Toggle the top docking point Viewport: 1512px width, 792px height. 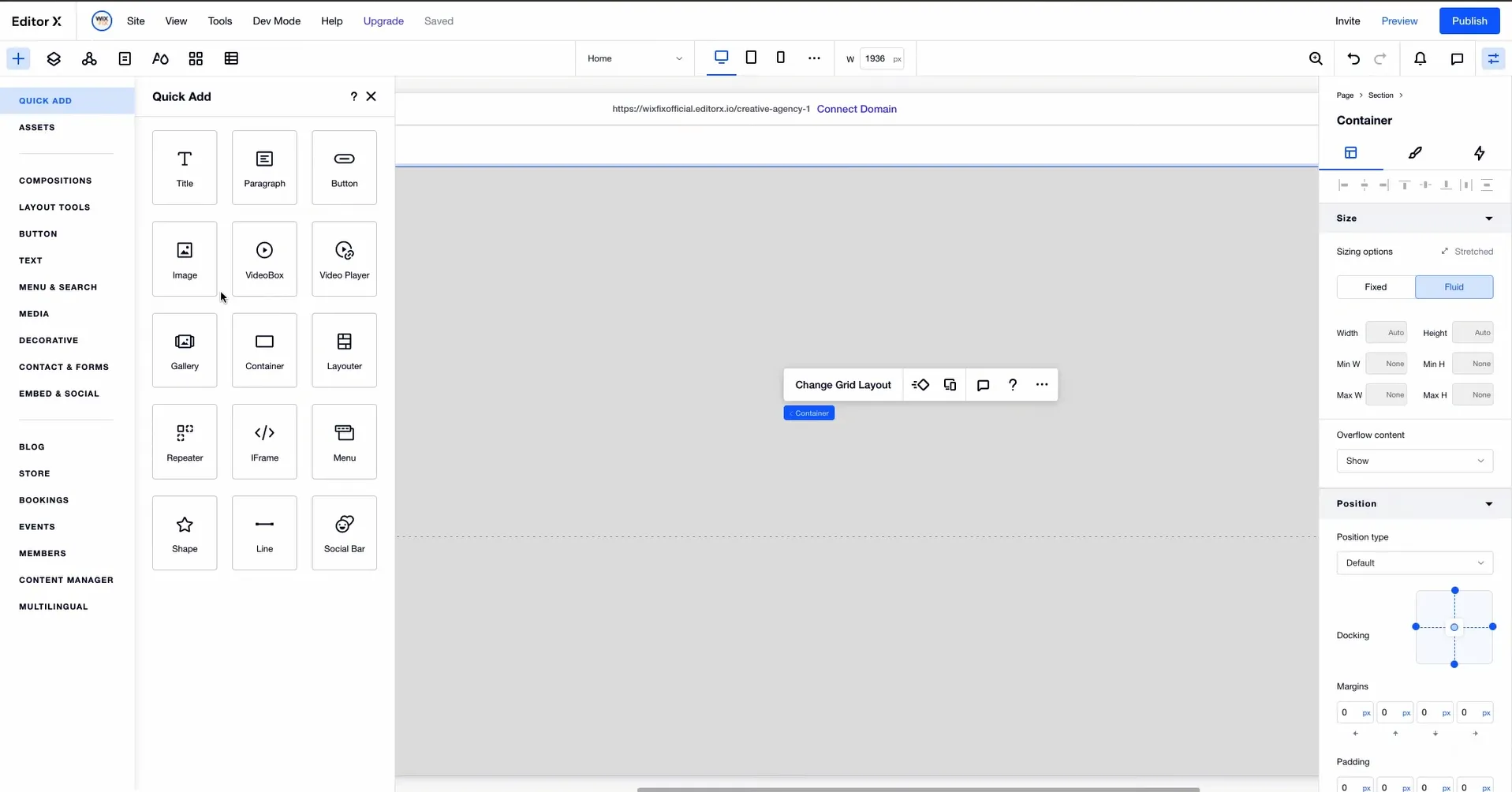pos(1455,590)
